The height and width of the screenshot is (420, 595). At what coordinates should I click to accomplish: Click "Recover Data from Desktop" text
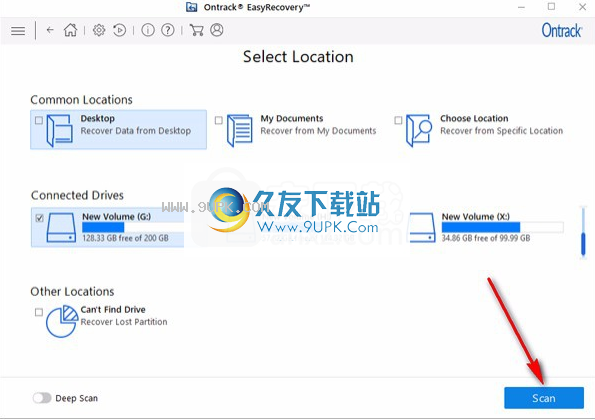[136, 131]
